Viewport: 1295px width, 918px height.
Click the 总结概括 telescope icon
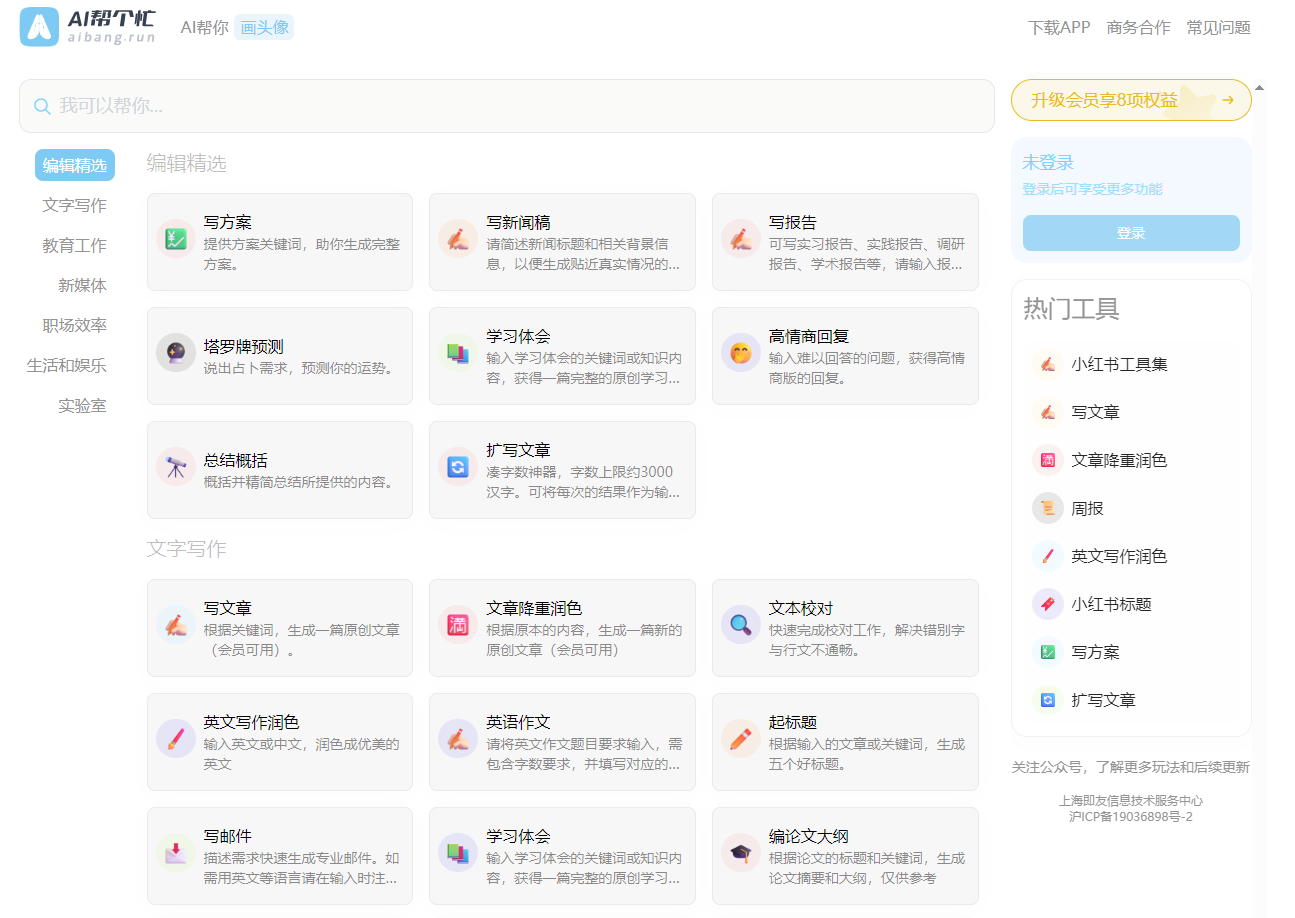(176, 467)
